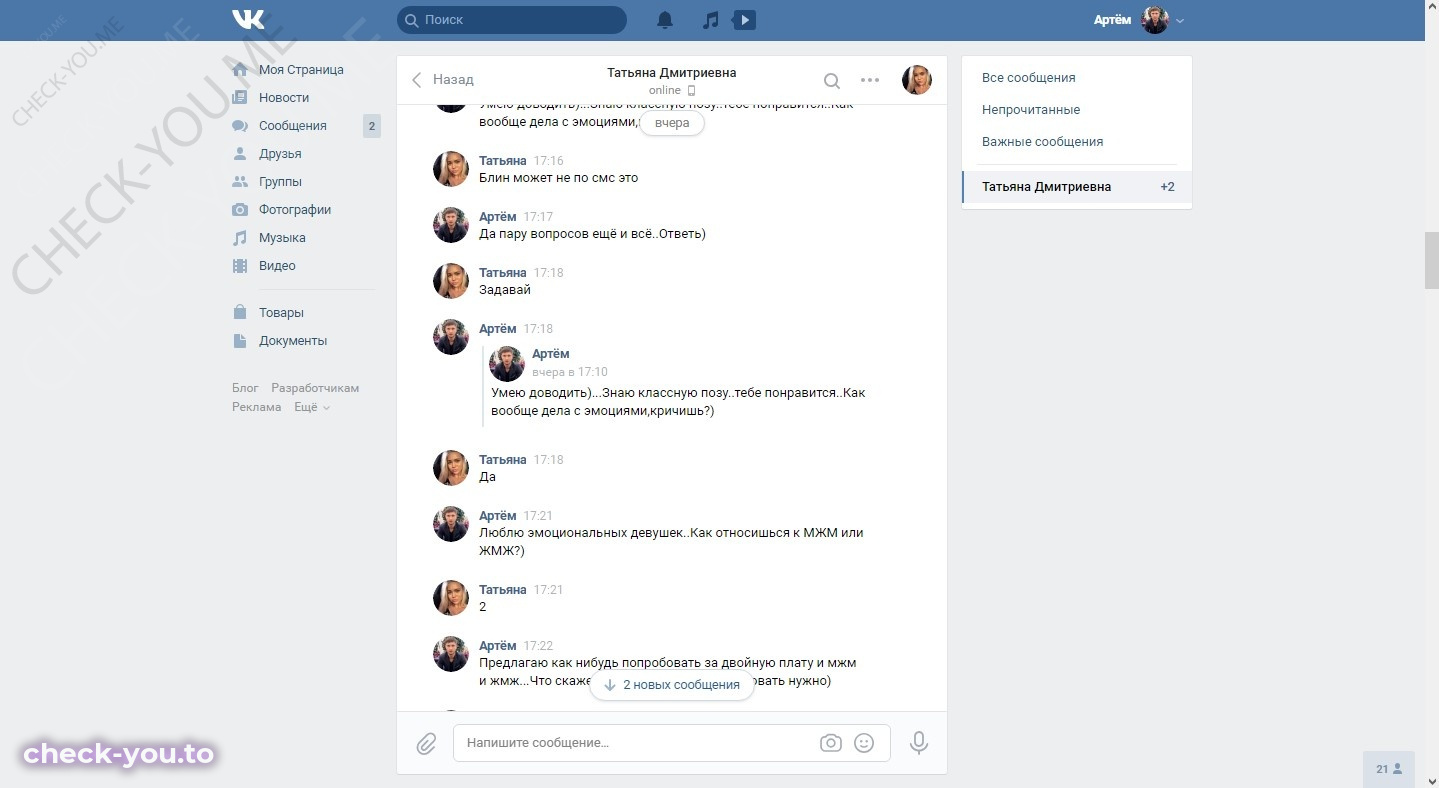Image resolution: width=1439 pixels, height=788 pixels.
Task: Click the film icon beside Видео
Action: [x=240, y=266]
